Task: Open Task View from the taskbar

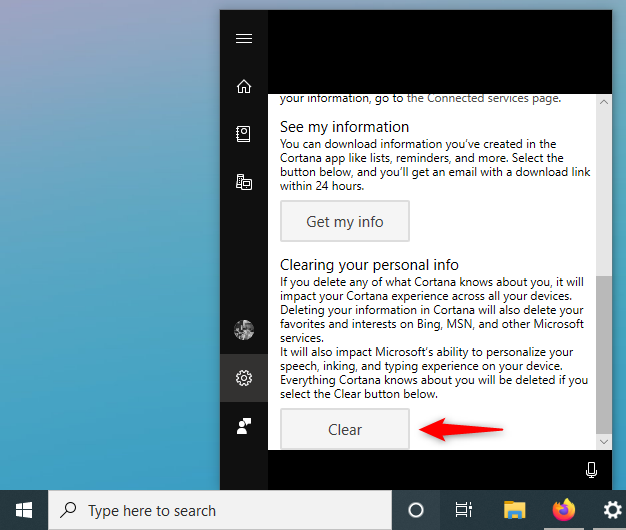Action: coord(464,510)
